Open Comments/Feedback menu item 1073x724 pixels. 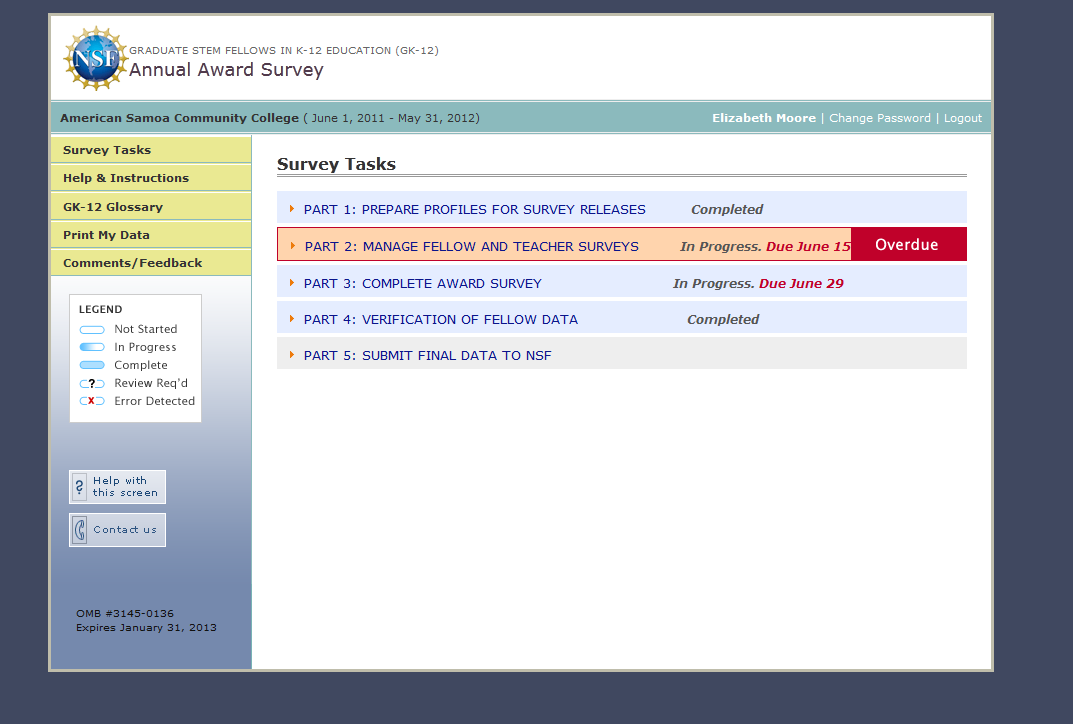(x=151, y=263)
